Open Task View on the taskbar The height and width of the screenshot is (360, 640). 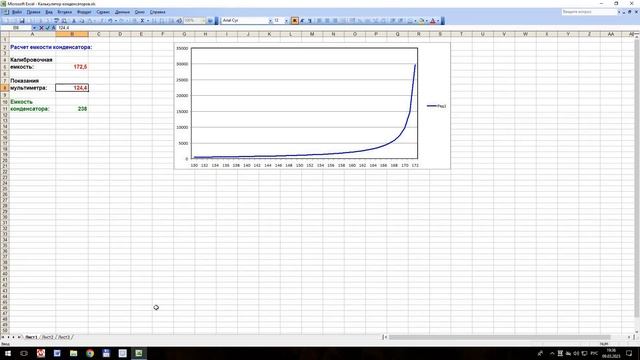pyautogui.click(x=24, y=353)
